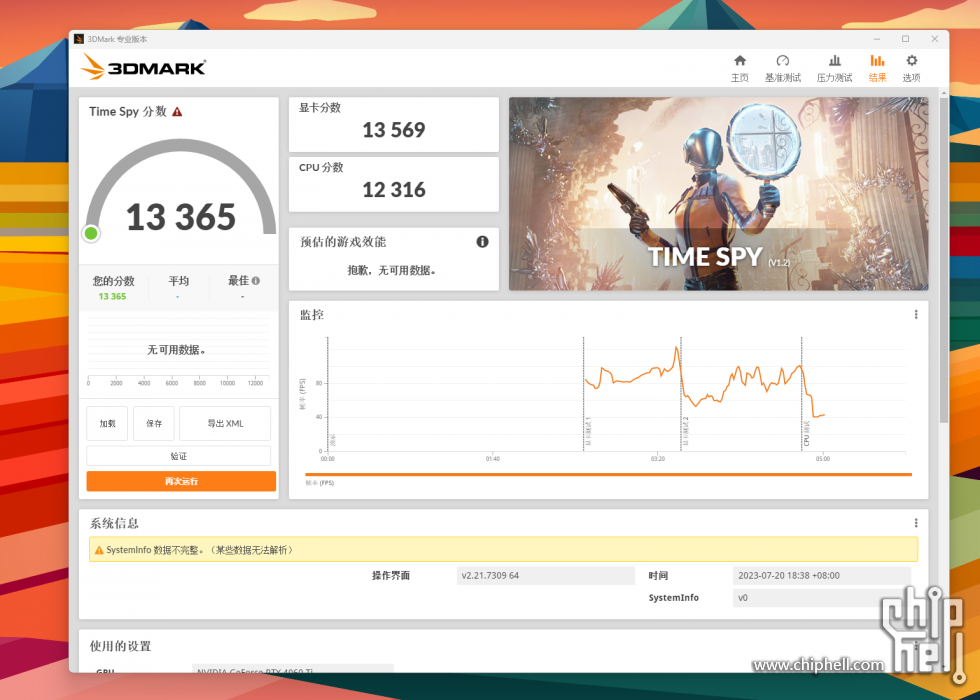Open the Stress Test (压力测试) tab
Image resolution: width=980 pixels, height=700 pixels.
(834, 69)
